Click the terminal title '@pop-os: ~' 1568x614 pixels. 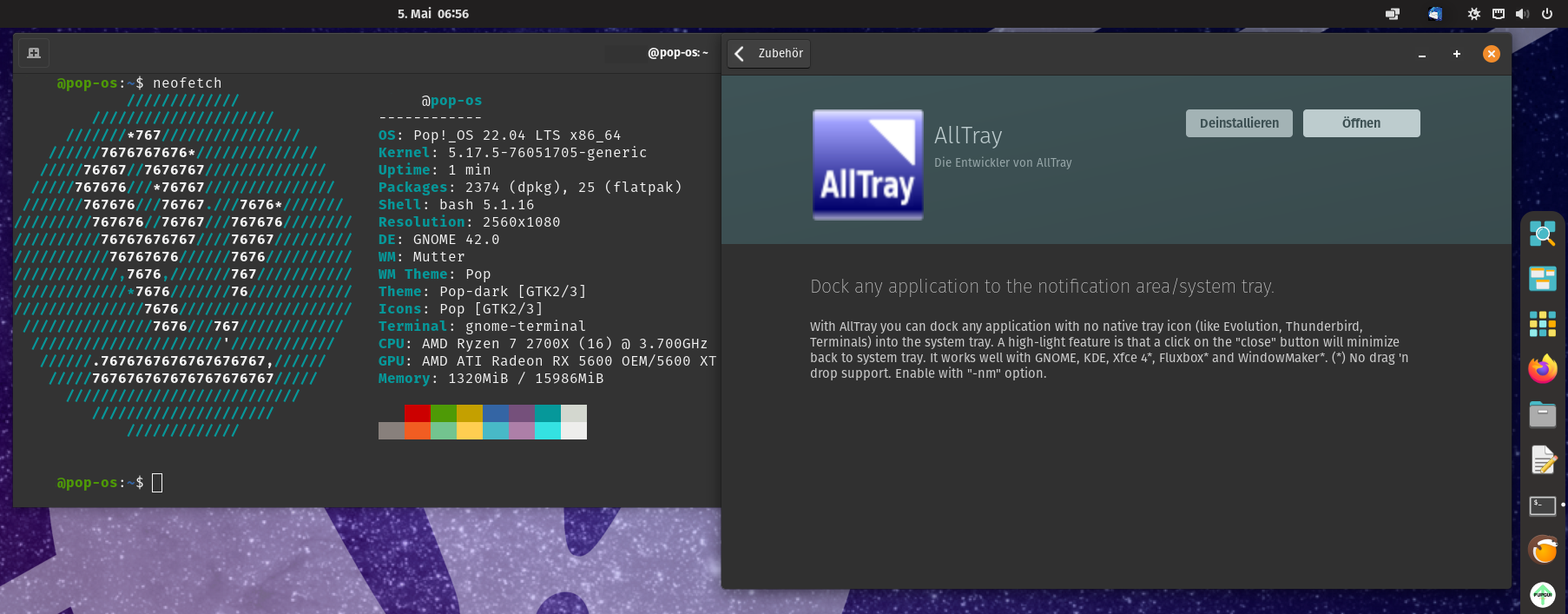677,53
